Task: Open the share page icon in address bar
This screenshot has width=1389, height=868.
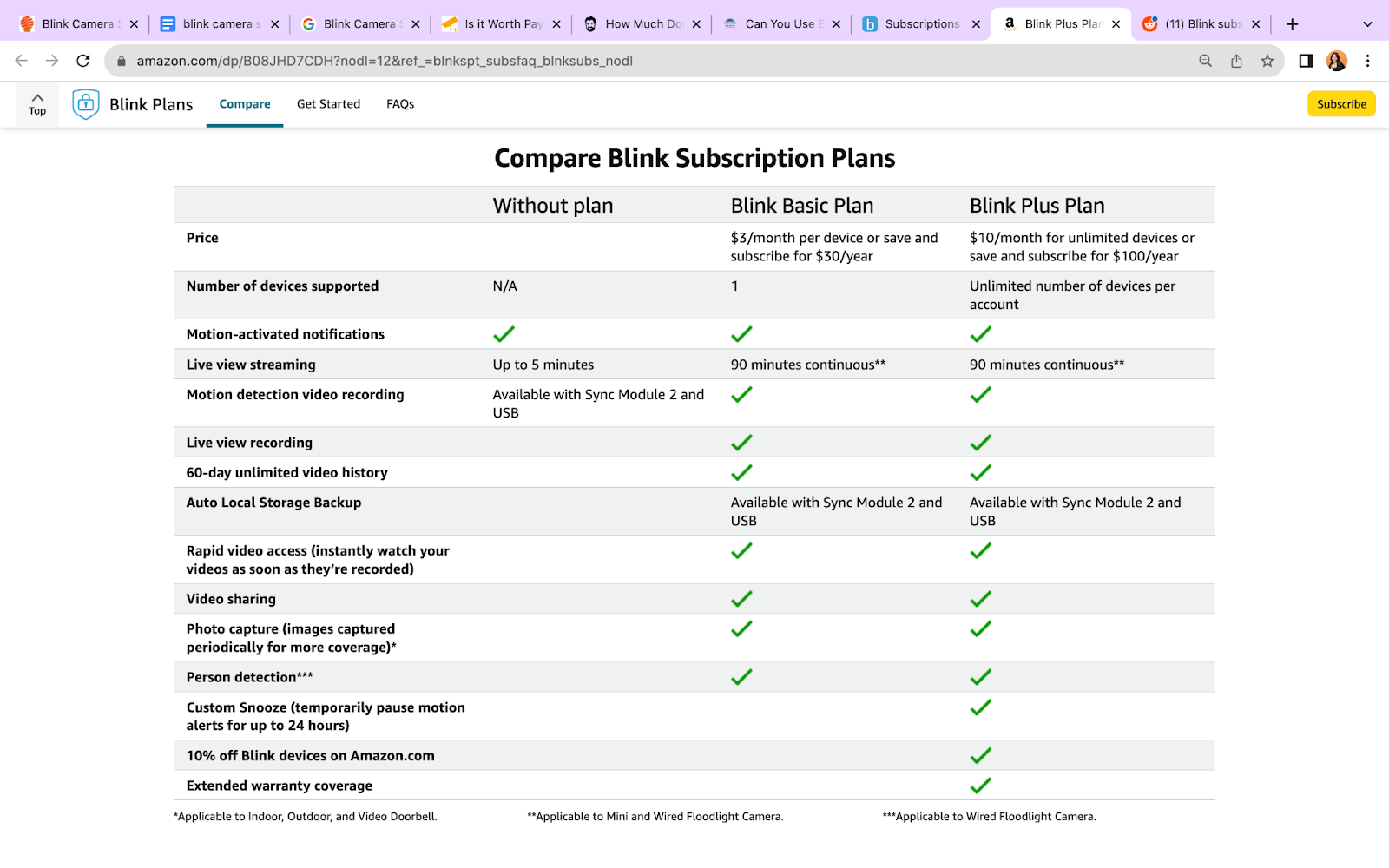Action: (x=1236, y=61)
